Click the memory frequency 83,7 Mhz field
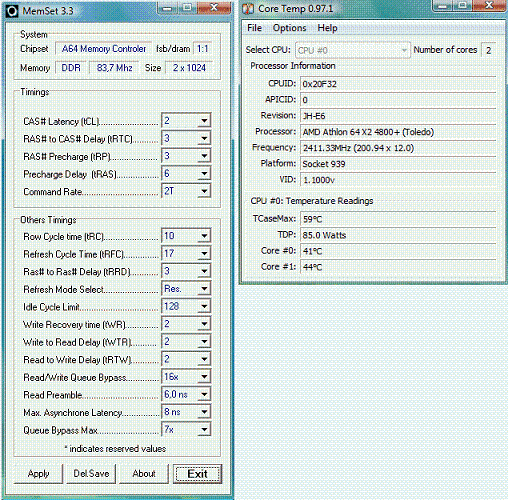The height and width of the screenshot is (500, 508). (x=114, y=68)
